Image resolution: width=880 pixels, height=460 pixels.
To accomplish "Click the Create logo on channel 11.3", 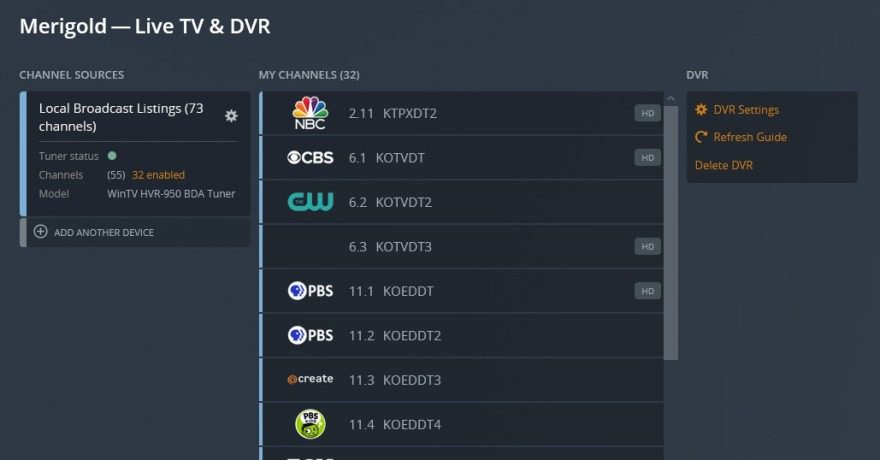I will tap(310, 380).
